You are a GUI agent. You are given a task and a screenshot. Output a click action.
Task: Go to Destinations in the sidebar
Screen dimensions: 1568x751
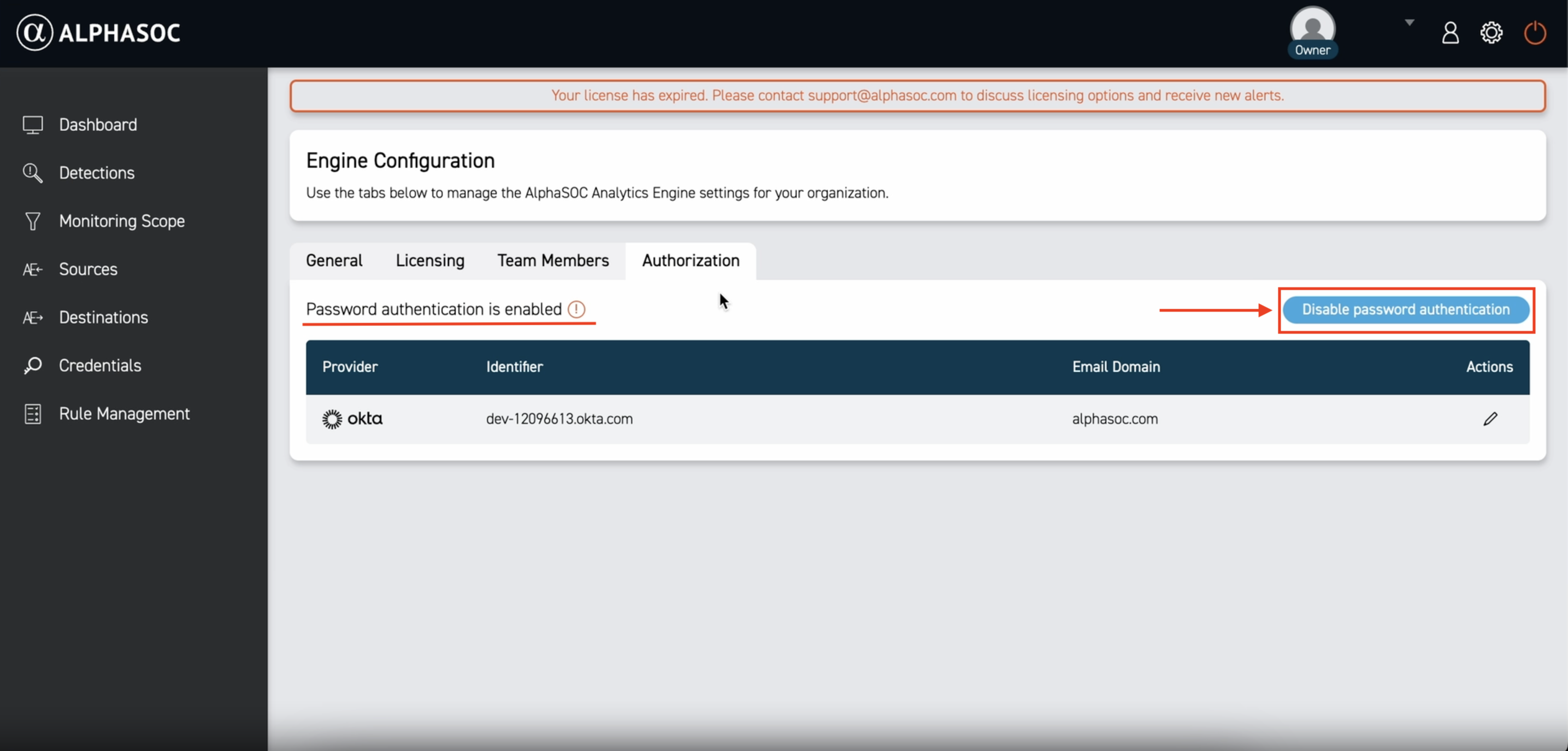[103, 318]
